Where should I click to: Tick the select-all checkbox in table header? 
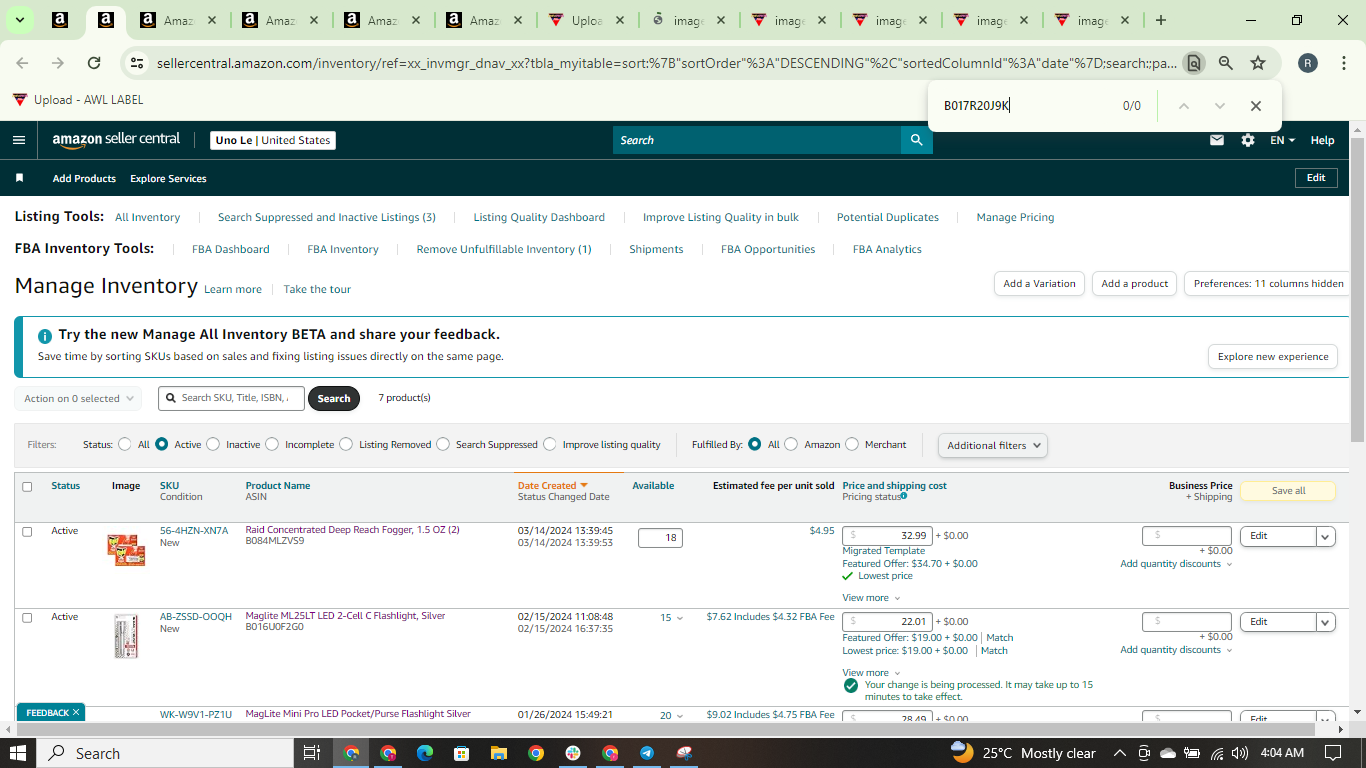[27, 487]
